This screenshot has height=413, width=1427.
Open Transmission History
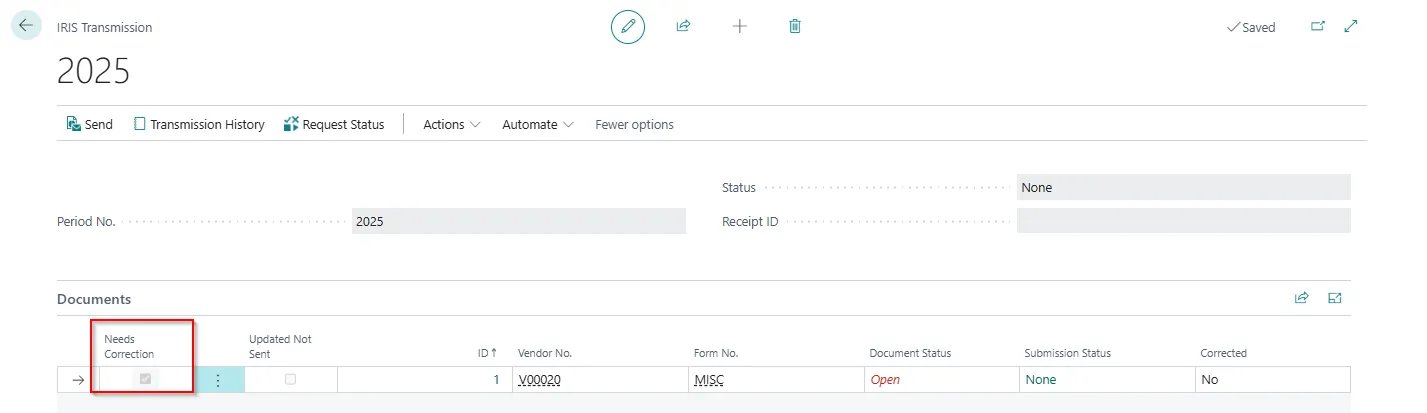pos(199,125)
